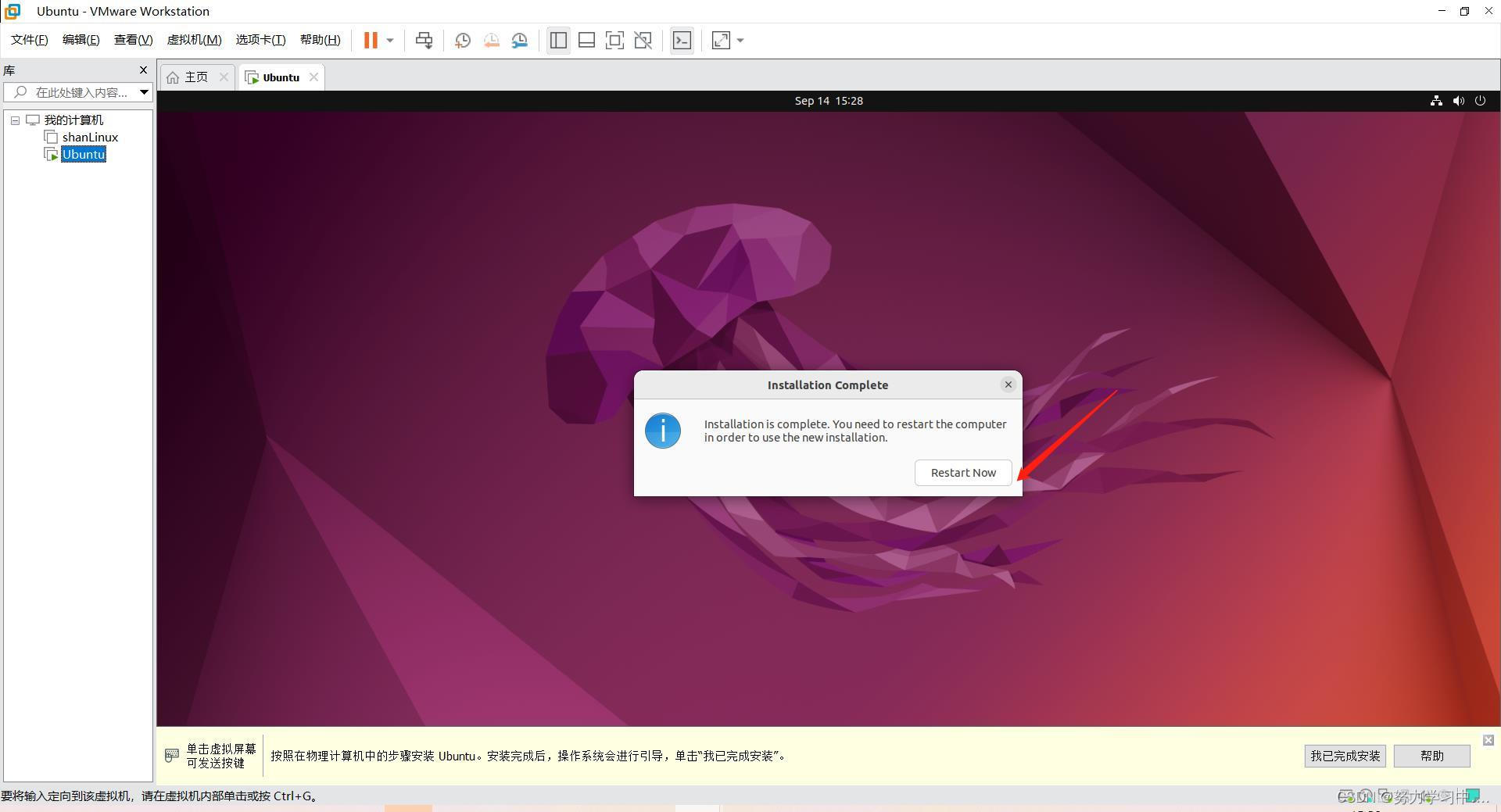Enter full screen mode
Viewport: 1501px width, 812px height.
click(614, 40)
